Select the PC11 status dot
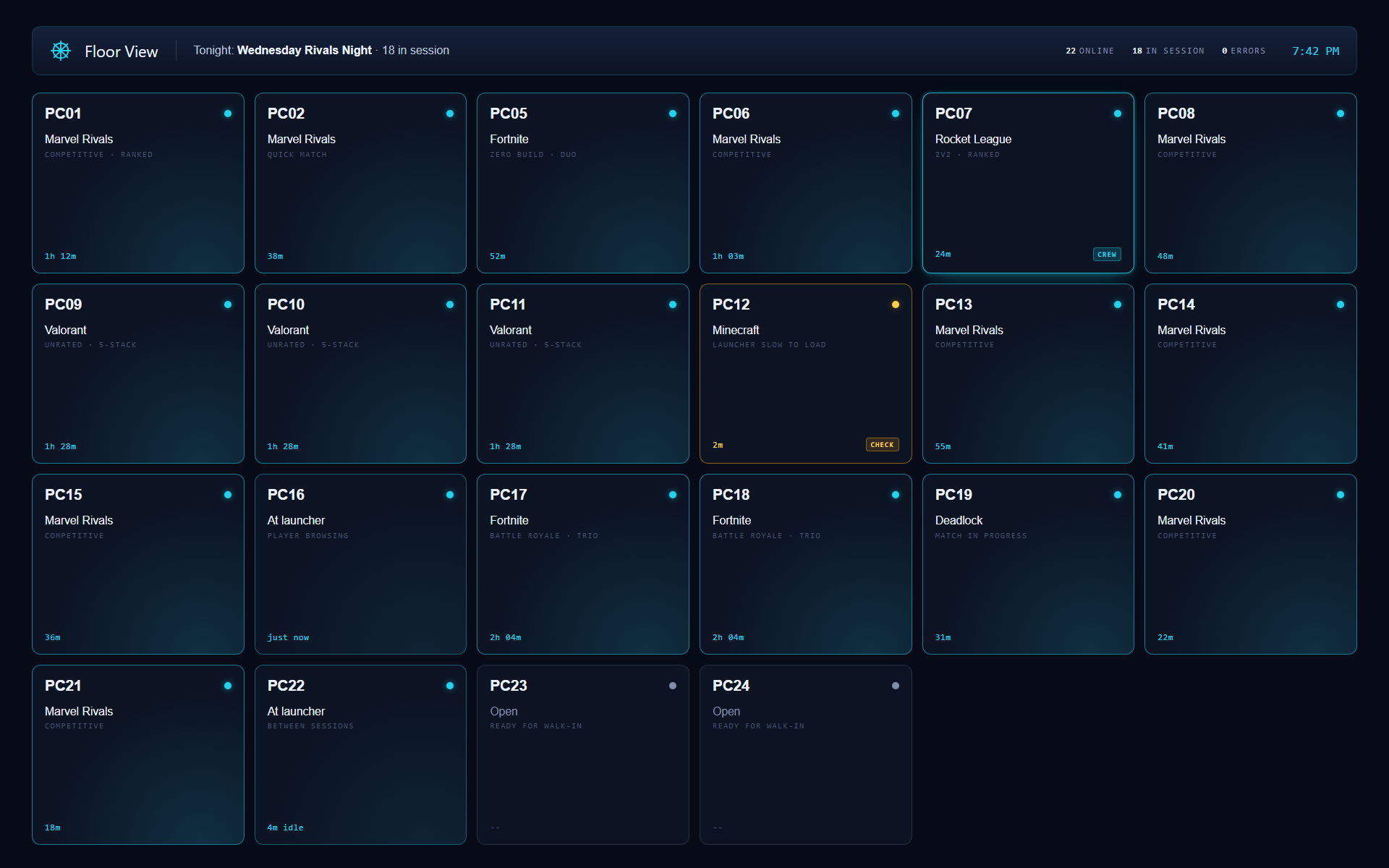 673,305
